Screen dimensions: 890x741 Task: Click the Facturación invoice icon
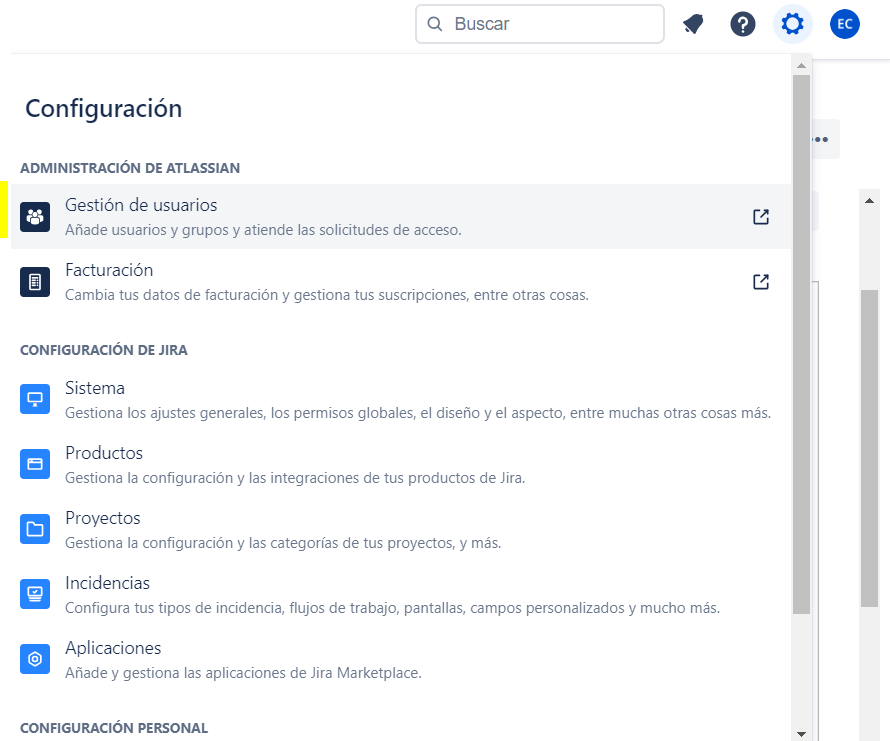coord(35,282)
